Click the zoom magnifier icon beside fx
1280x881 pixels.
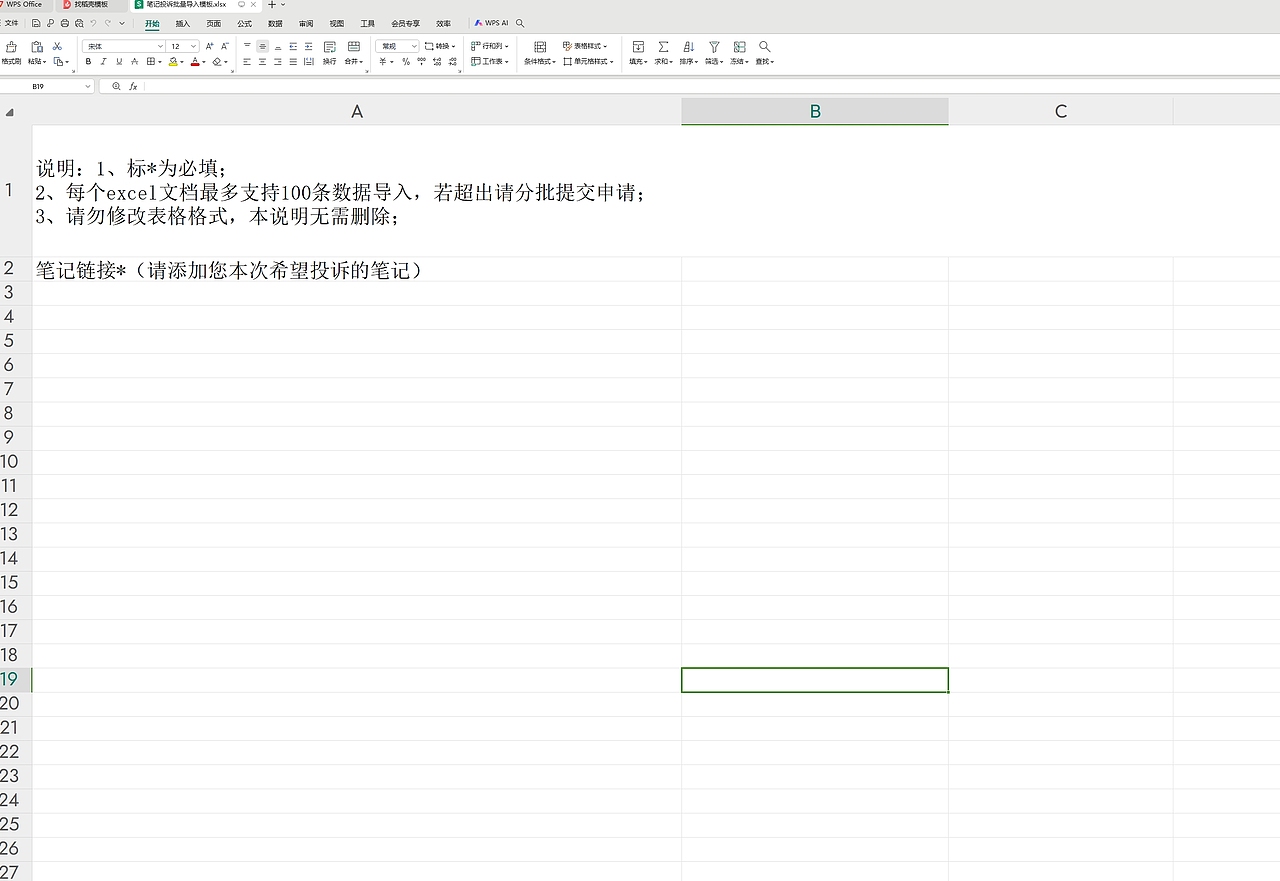click(x=116, y=87)
